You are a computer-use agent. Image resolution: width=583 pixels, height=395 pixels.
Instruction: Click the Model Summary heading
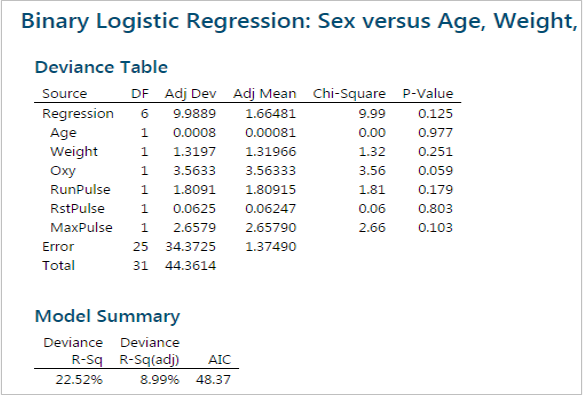pyautogui.click(x=107, y=317)
